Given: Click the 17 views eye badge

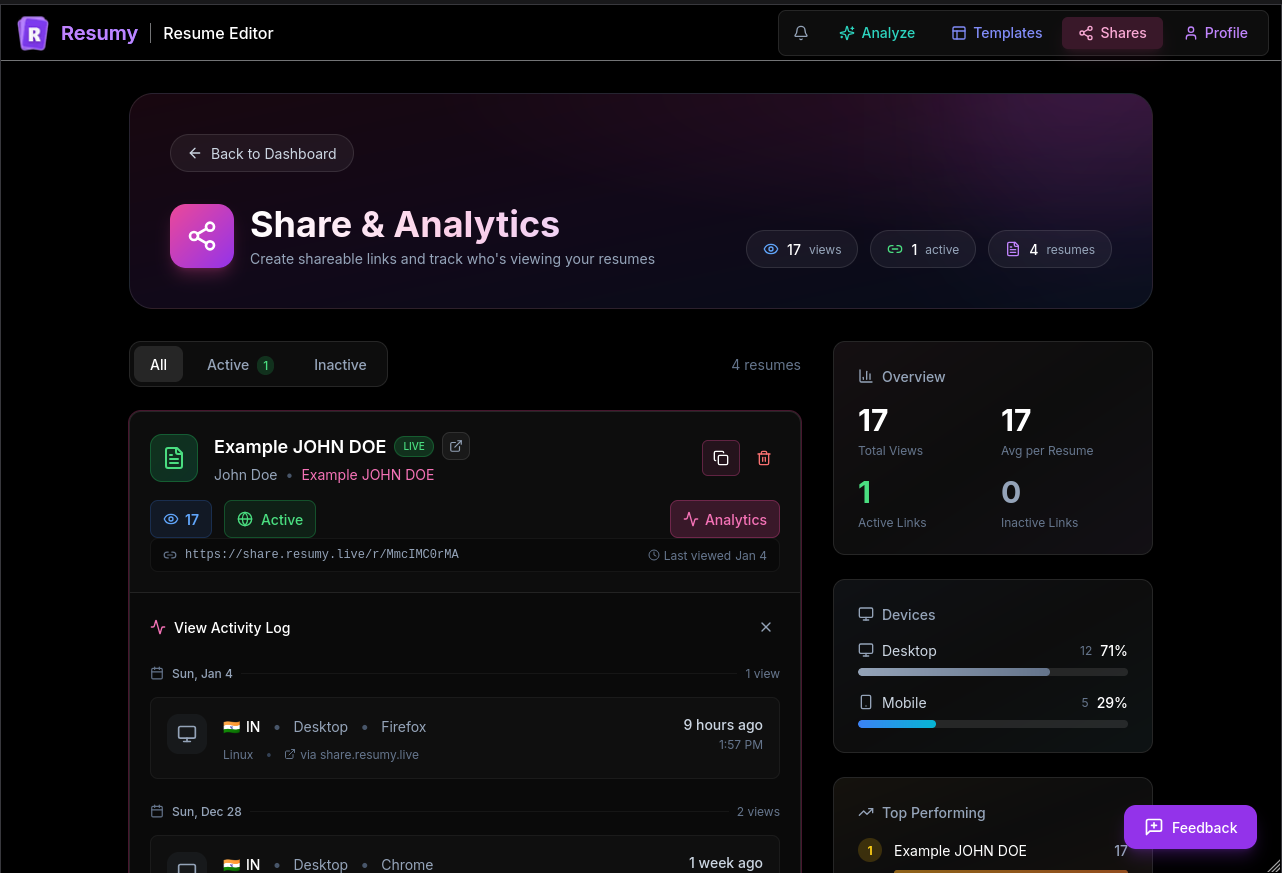Looking at the screenshot, I should point(181,519).
